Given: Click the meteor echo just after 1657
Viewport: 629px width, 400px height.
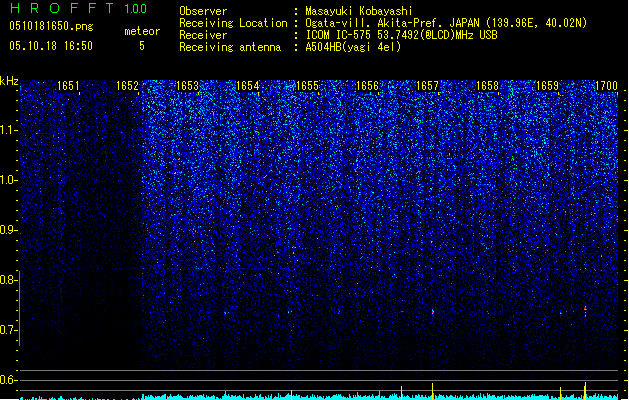Looking at the screenshot, I should (432, 311).
